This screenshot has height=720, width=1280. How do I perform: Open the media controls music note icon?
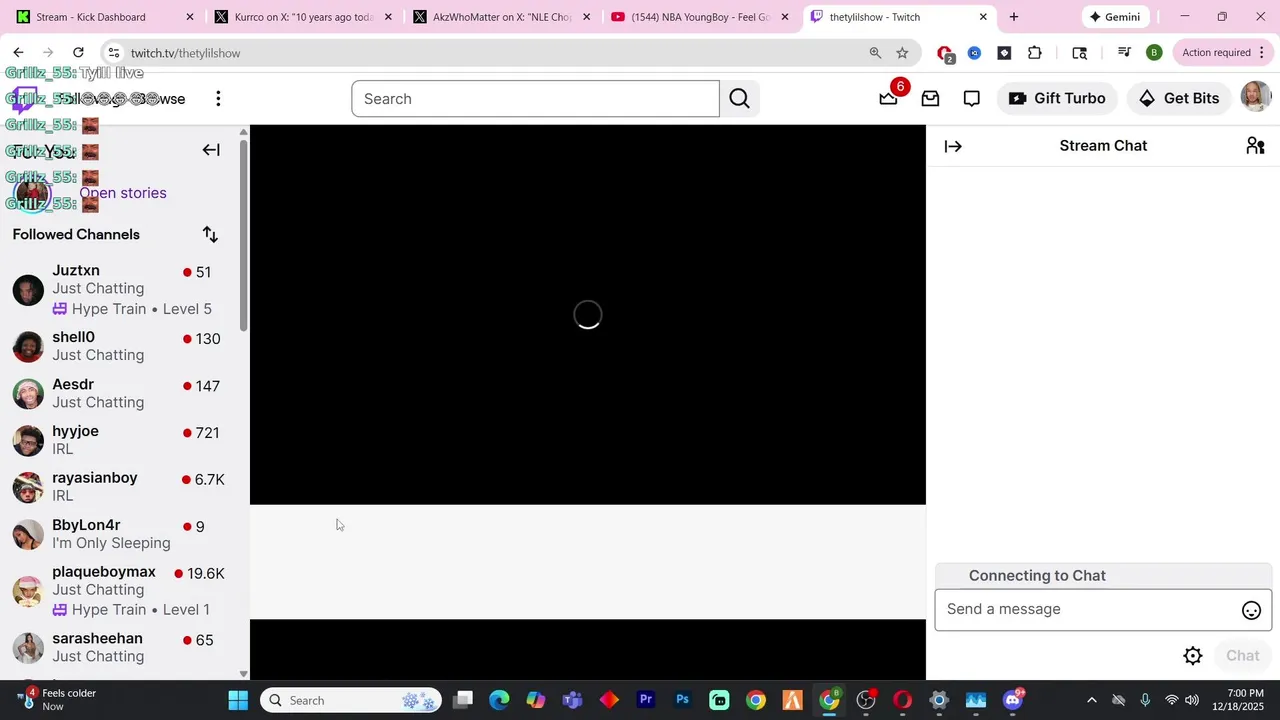point(1124,53)
